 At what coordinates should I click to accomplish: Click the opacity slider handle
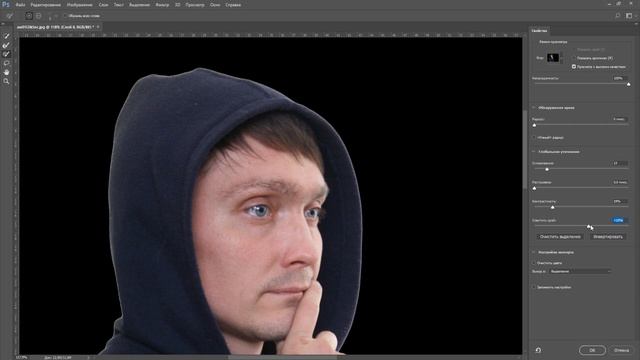[629, 84]
